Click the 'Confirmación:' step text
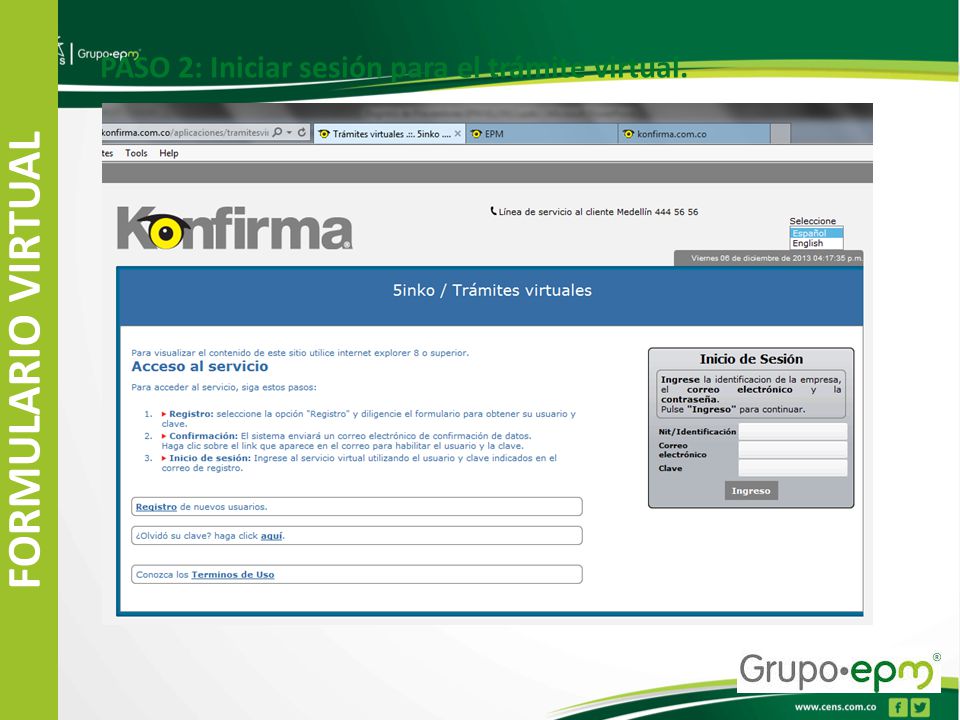The image size is (960, 720). coord(203,436)
